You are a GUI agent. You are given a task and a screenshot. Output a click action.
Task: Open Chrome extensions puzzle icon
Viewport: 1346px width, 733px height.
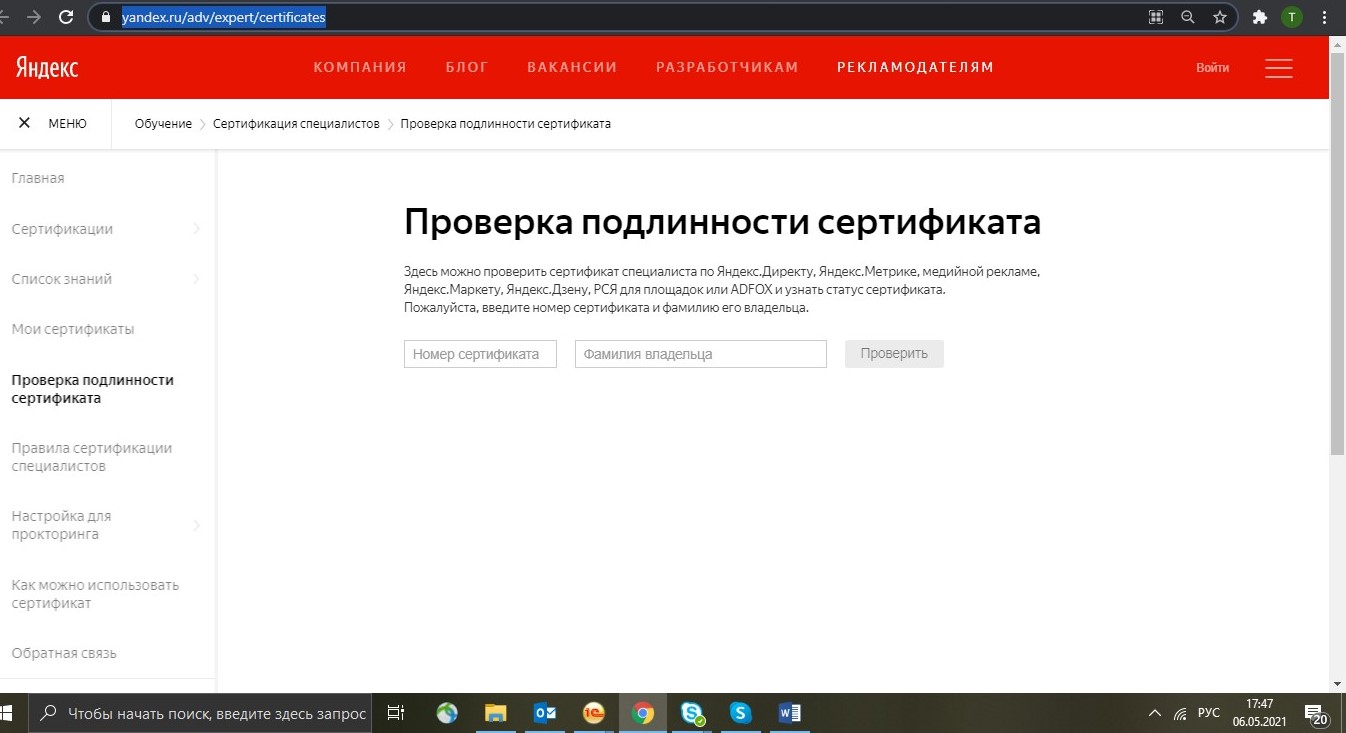pyautogui.click(x=1260, y=17)
